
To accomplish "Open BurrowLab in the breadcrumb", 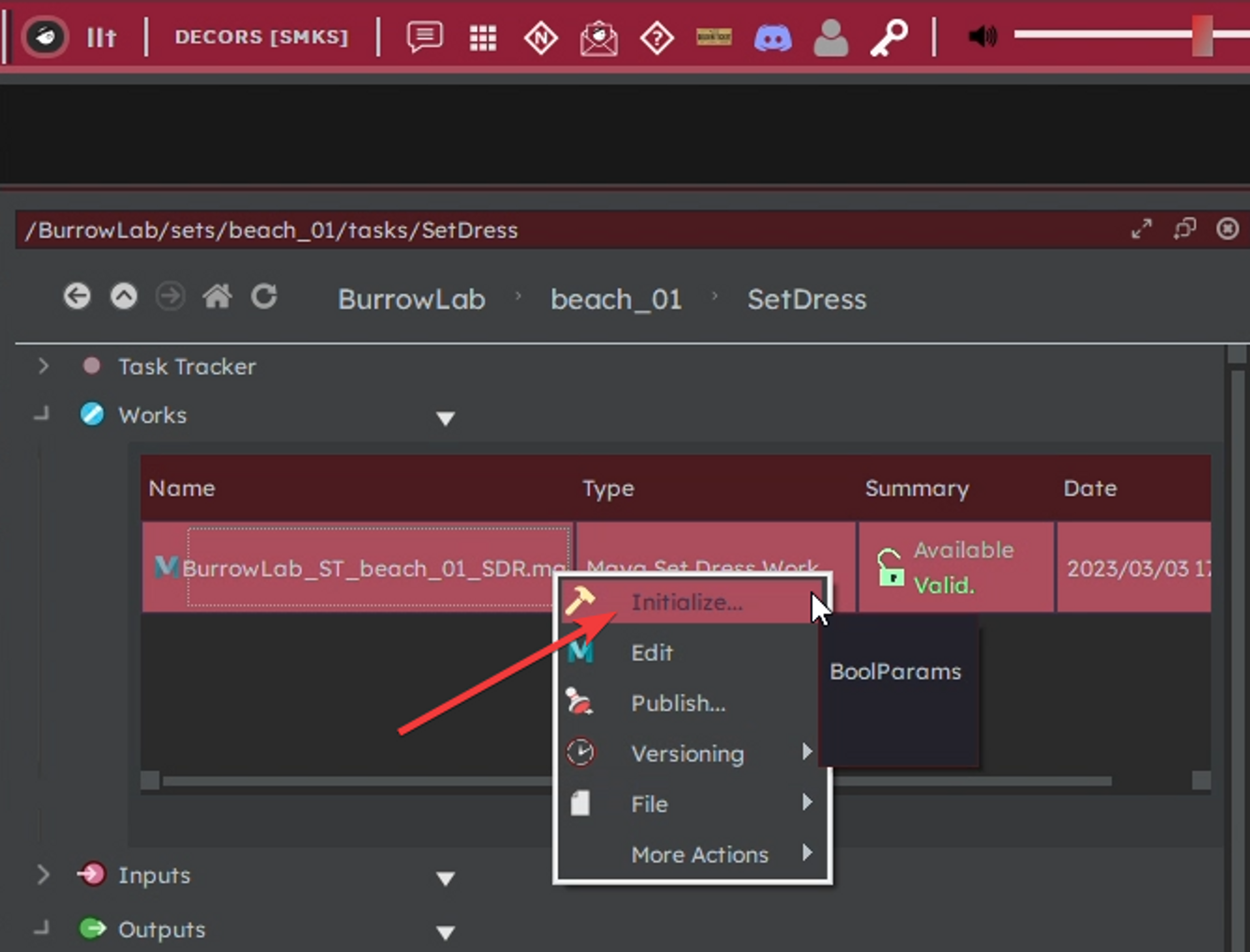I will tap(411, 299).
